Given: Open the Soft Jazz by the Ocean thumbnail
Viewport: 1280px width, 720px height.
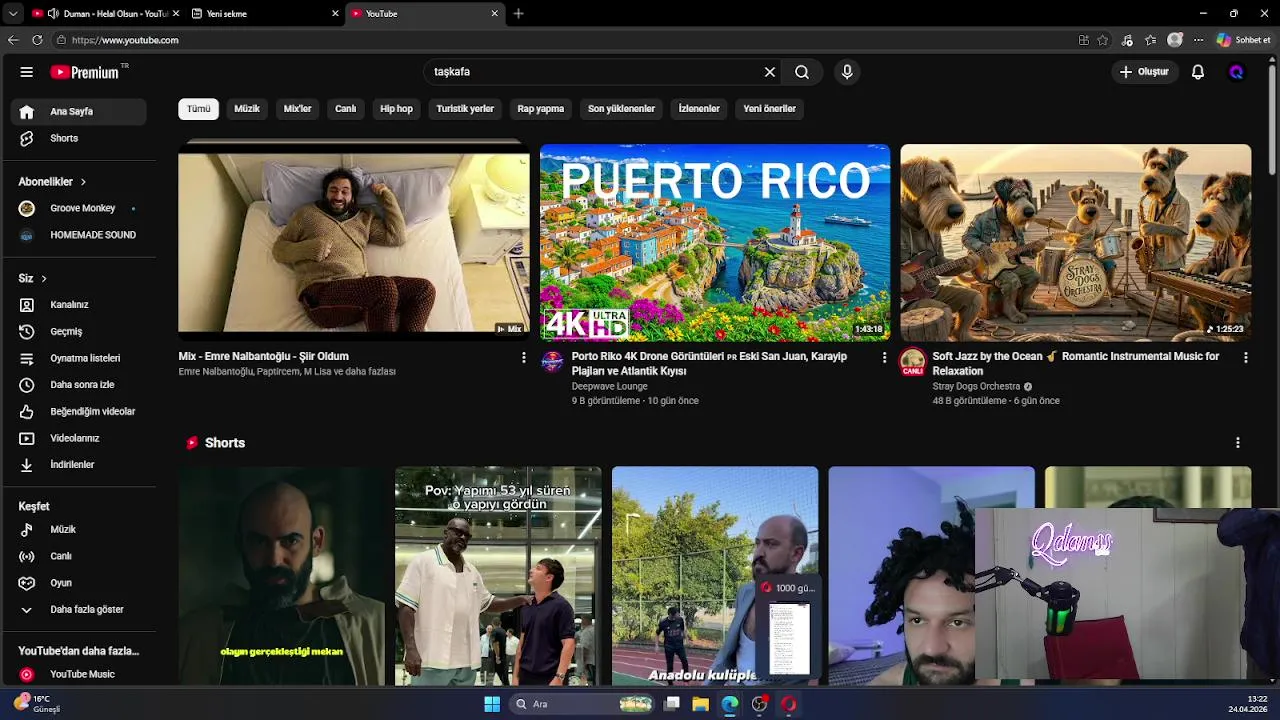Looking at the screenshot, I should coord(1076,243).
